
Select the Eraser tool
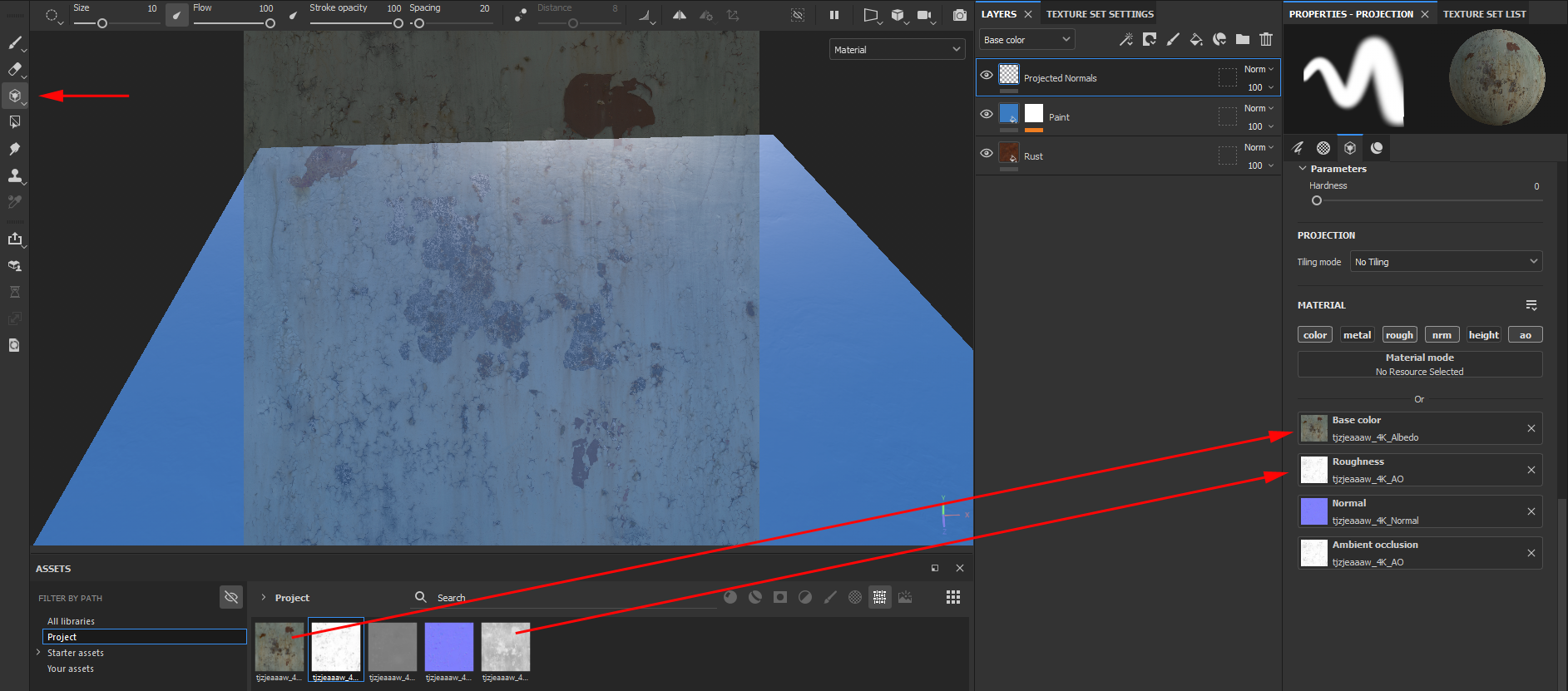15,69
